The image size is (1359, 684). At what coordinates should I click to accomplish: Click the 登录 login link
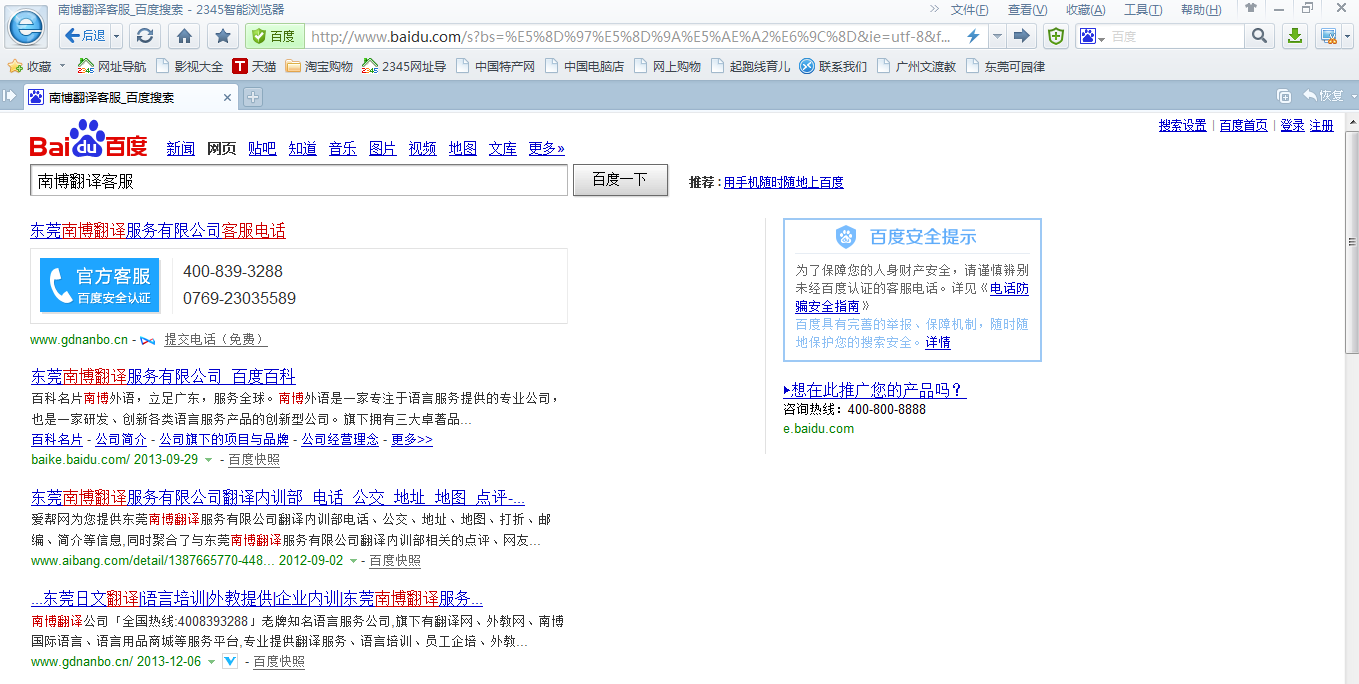(x=1292, y=125)
